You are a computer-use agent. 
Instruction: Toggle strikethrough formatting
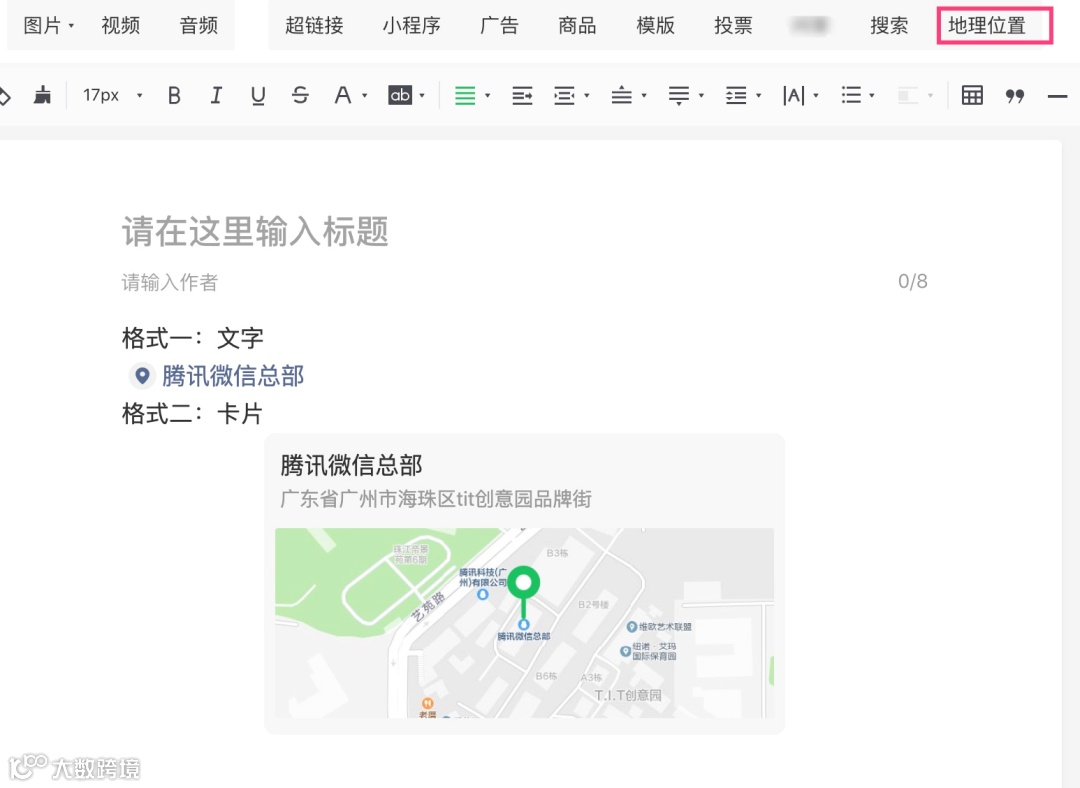pyautogui.click(x=300, y=95)
